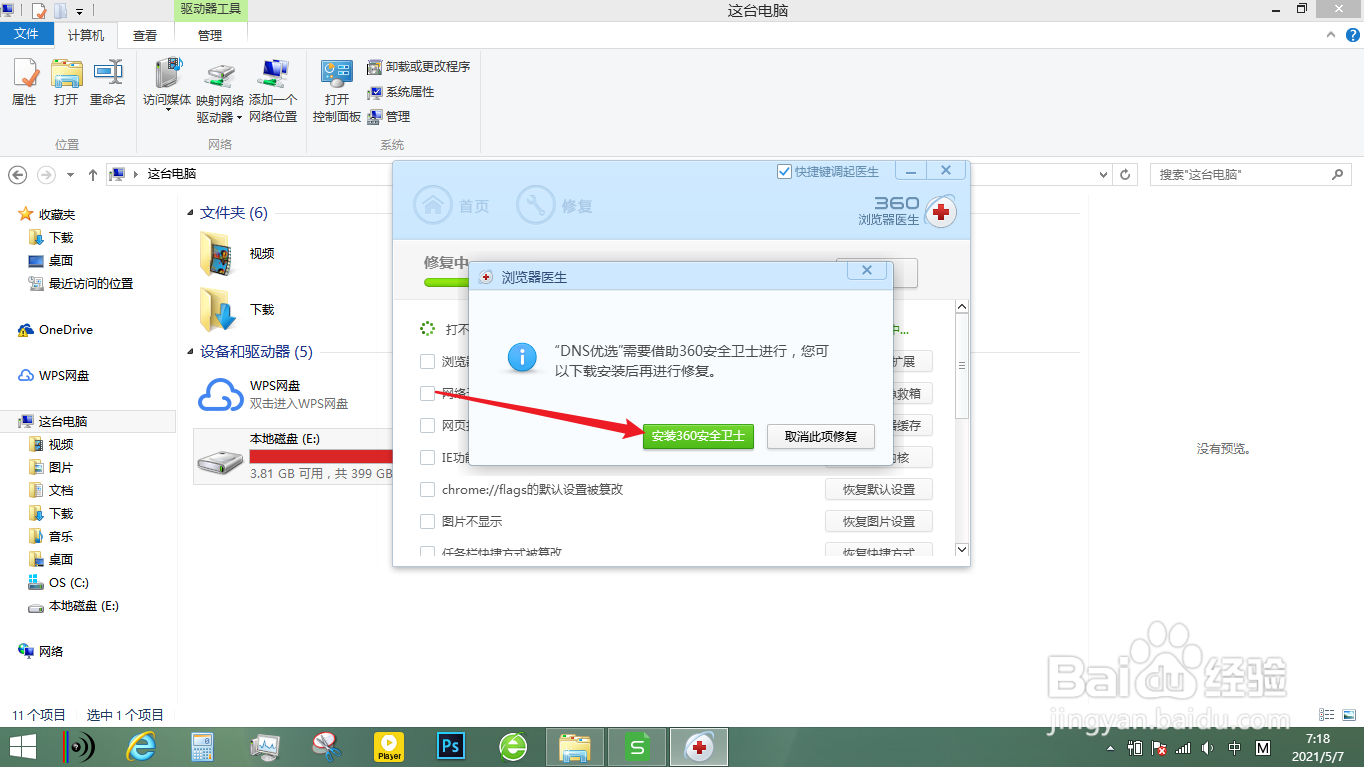Click the 添加一个网络位置 ribbon icon
Viewport: 1364px width, 767px height.
coord(273,91)
